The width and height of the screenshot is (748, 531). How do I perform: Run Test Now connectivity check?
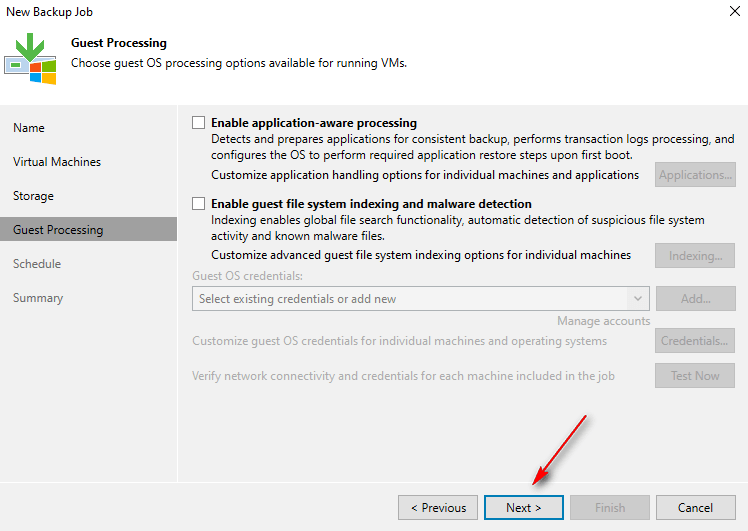(x=695, y=376)
